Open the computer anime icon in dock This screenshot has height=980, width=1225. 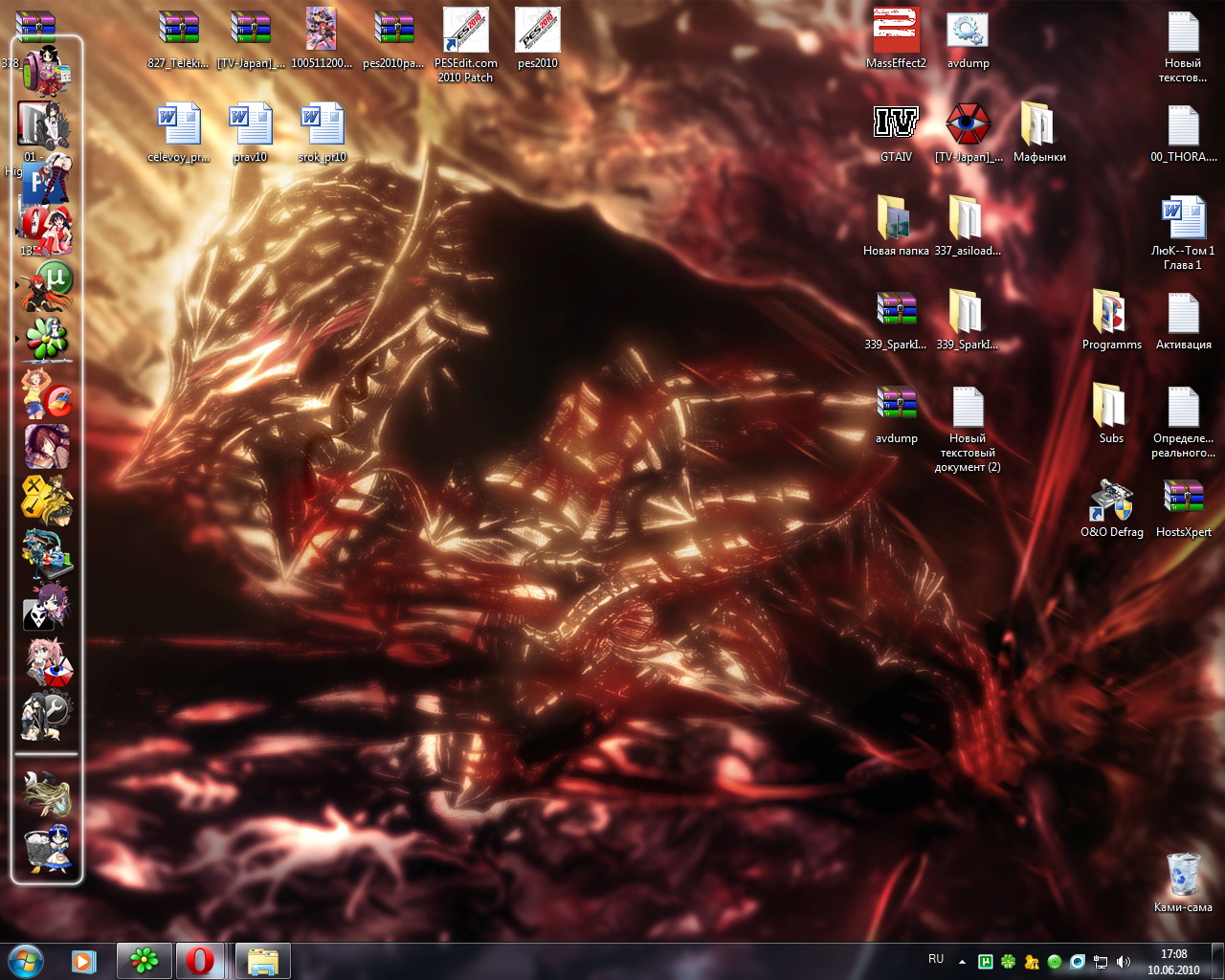pos(46,555)
